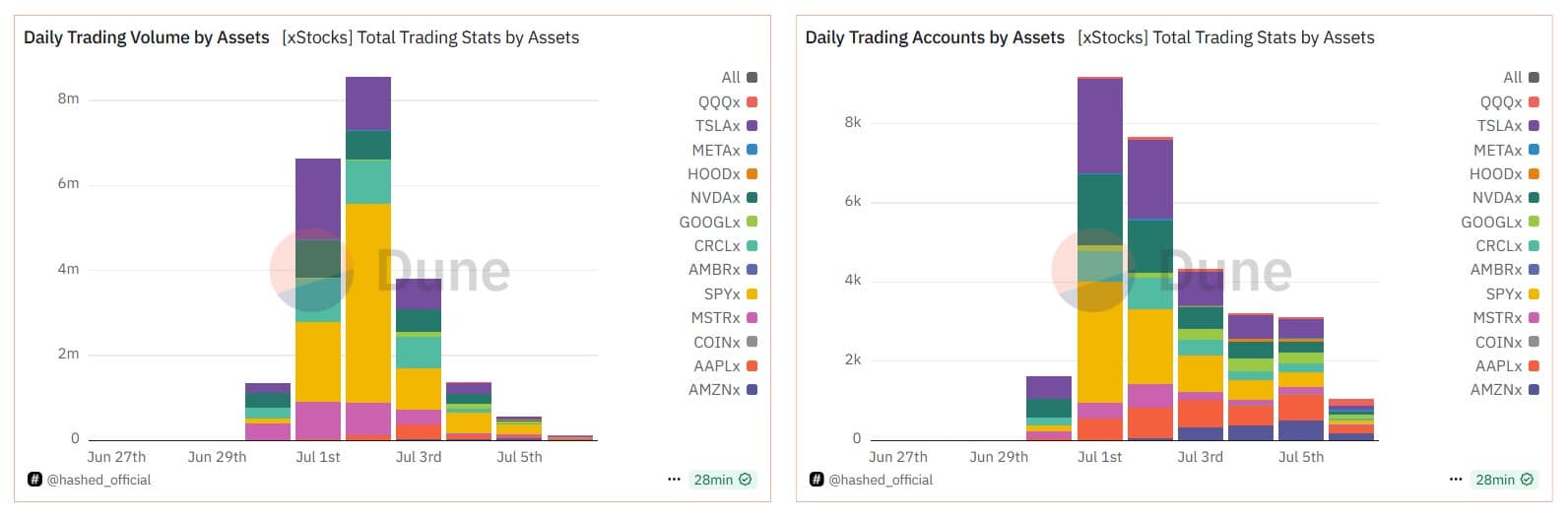Click MSTRx color swatch in Accounts legend
This screenshot has width=1568, height=519.
(x=1534, y=318)
